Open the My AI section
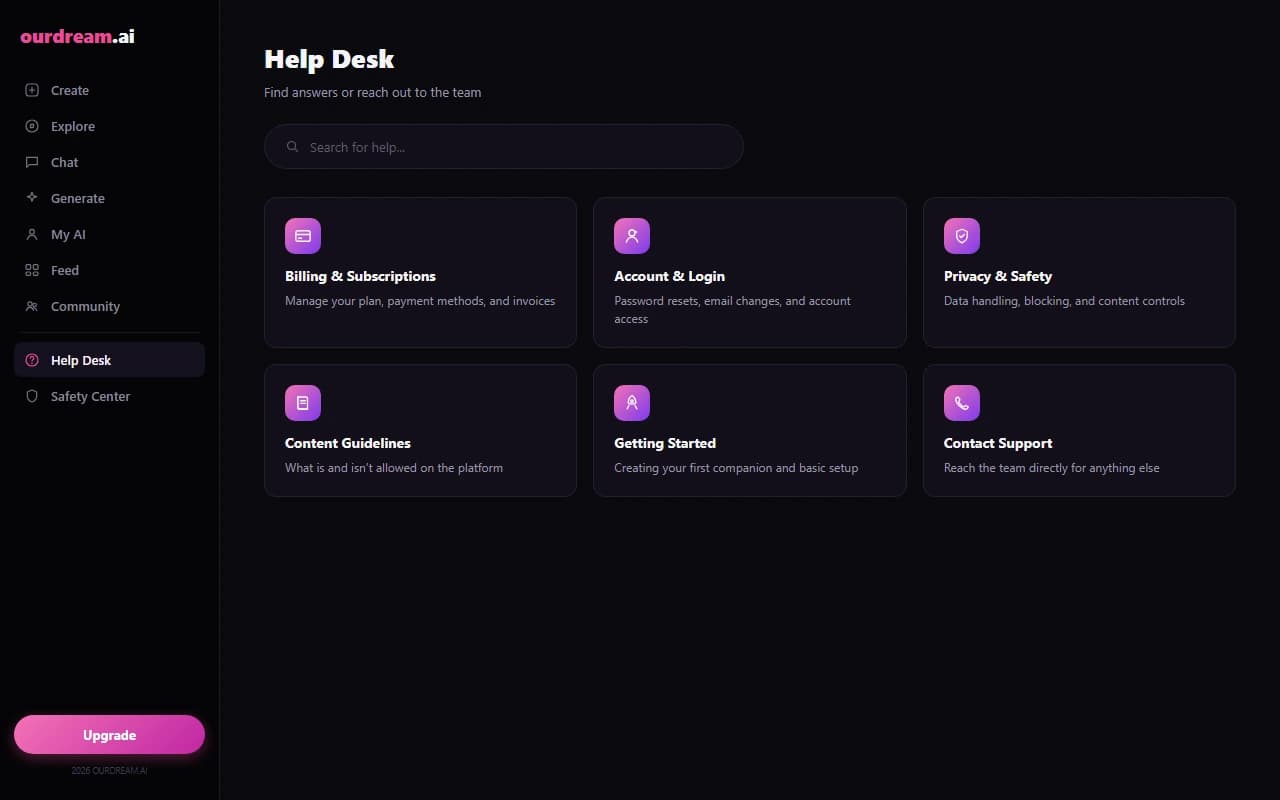This screenshot has height=800, width=1280. point(109,234)
